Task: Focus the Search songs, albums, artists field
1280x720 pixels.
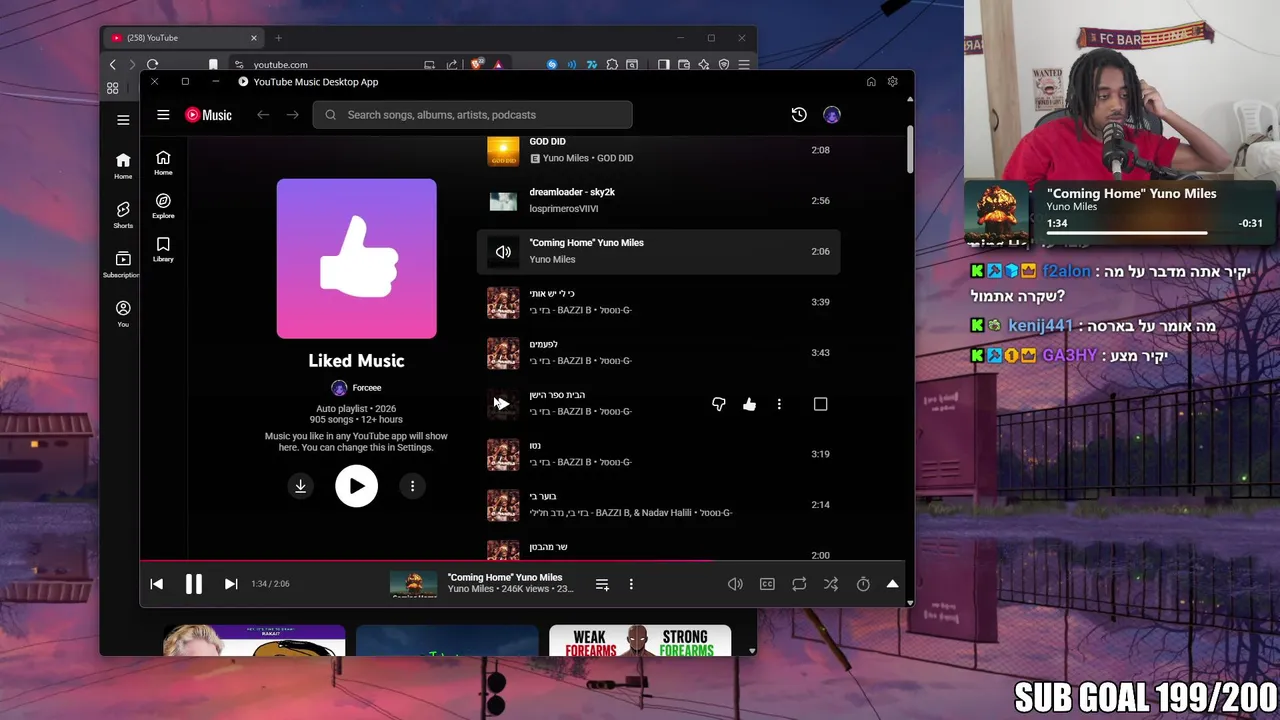Action: [473, 115]
